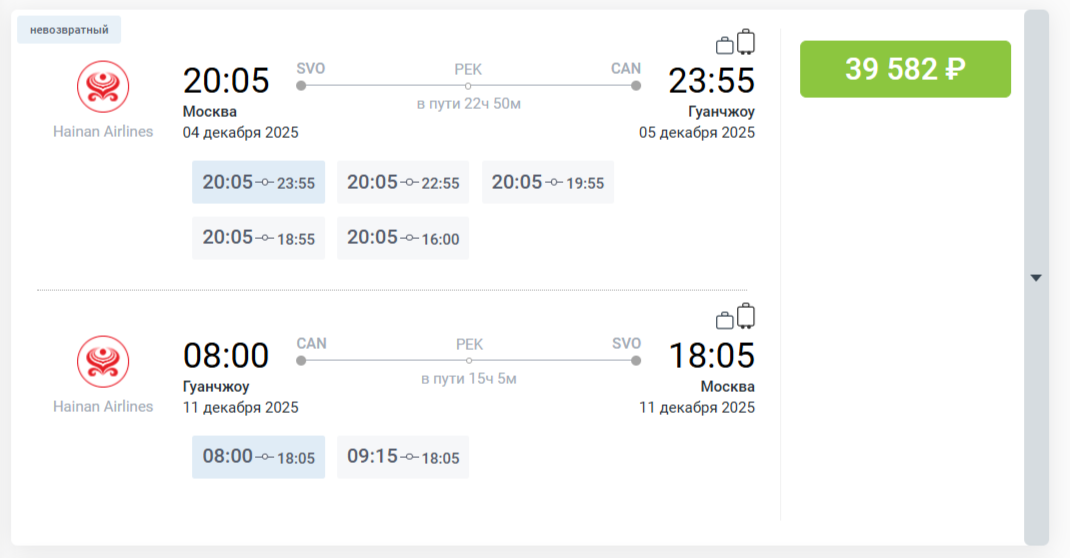Click the PEK stopover dot on return route
The image size is (1070, 558).
coord(468,361)
